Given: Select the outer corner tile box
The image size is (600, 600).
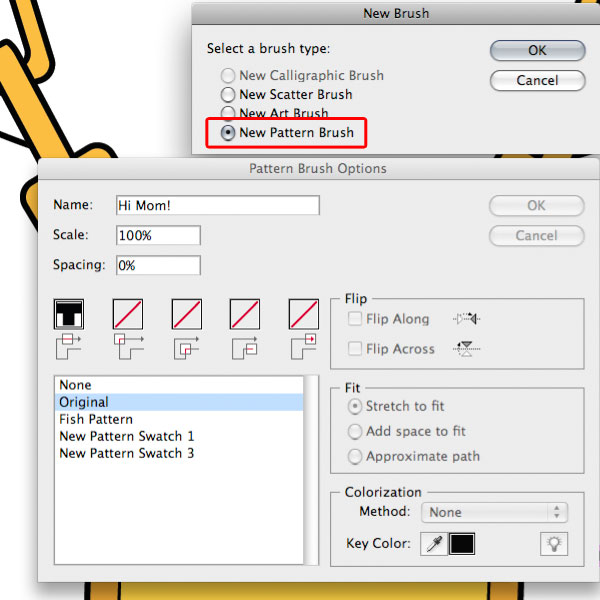Looking at the screenshot, I should pos(128,314).
